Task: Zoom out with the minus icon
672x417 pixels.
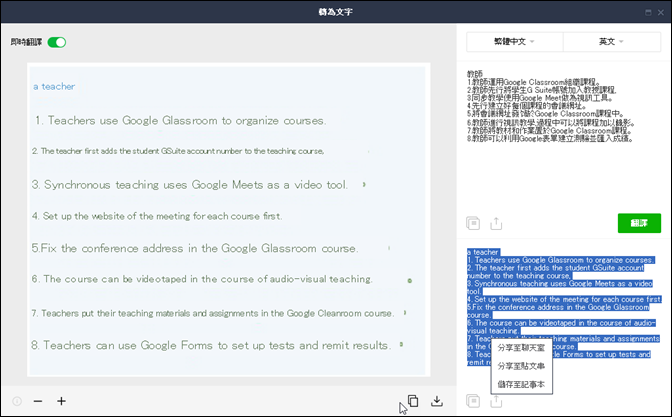Action: point(38,401)
